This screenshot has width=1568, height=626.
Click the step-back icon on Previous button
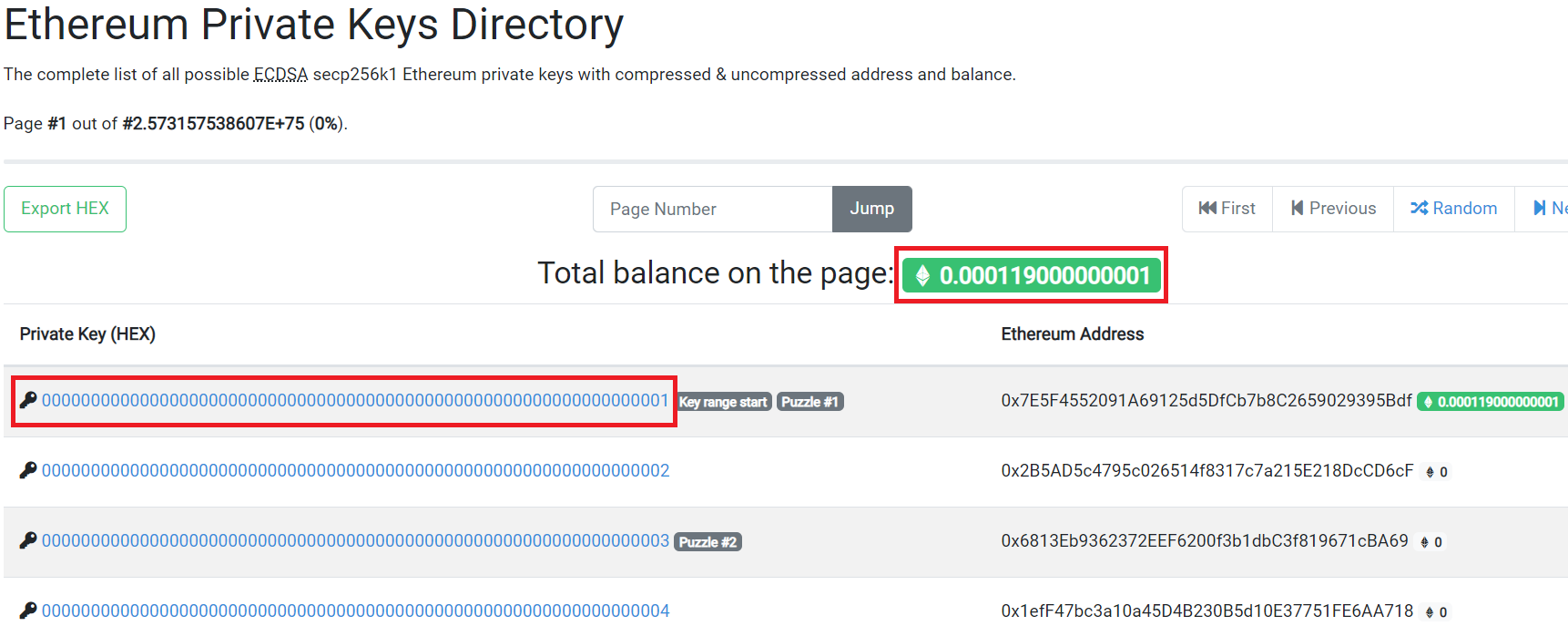pyautogui.click(x=1297, y=209)
